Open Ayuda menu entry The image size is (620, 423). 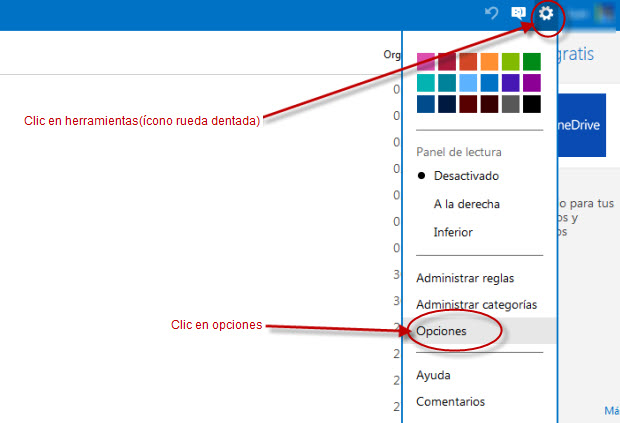coord(433,376)
